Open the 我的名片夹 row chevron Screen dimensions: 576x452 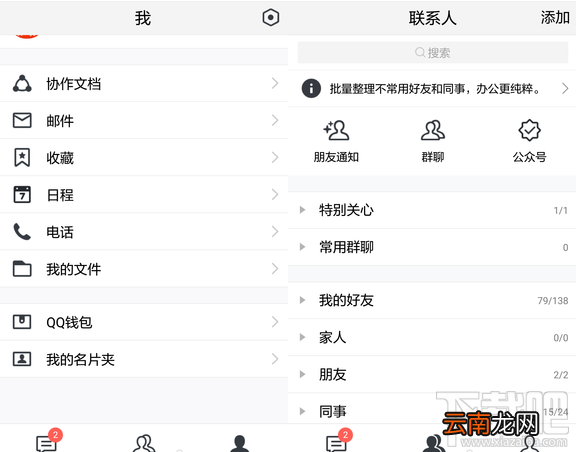275,359
